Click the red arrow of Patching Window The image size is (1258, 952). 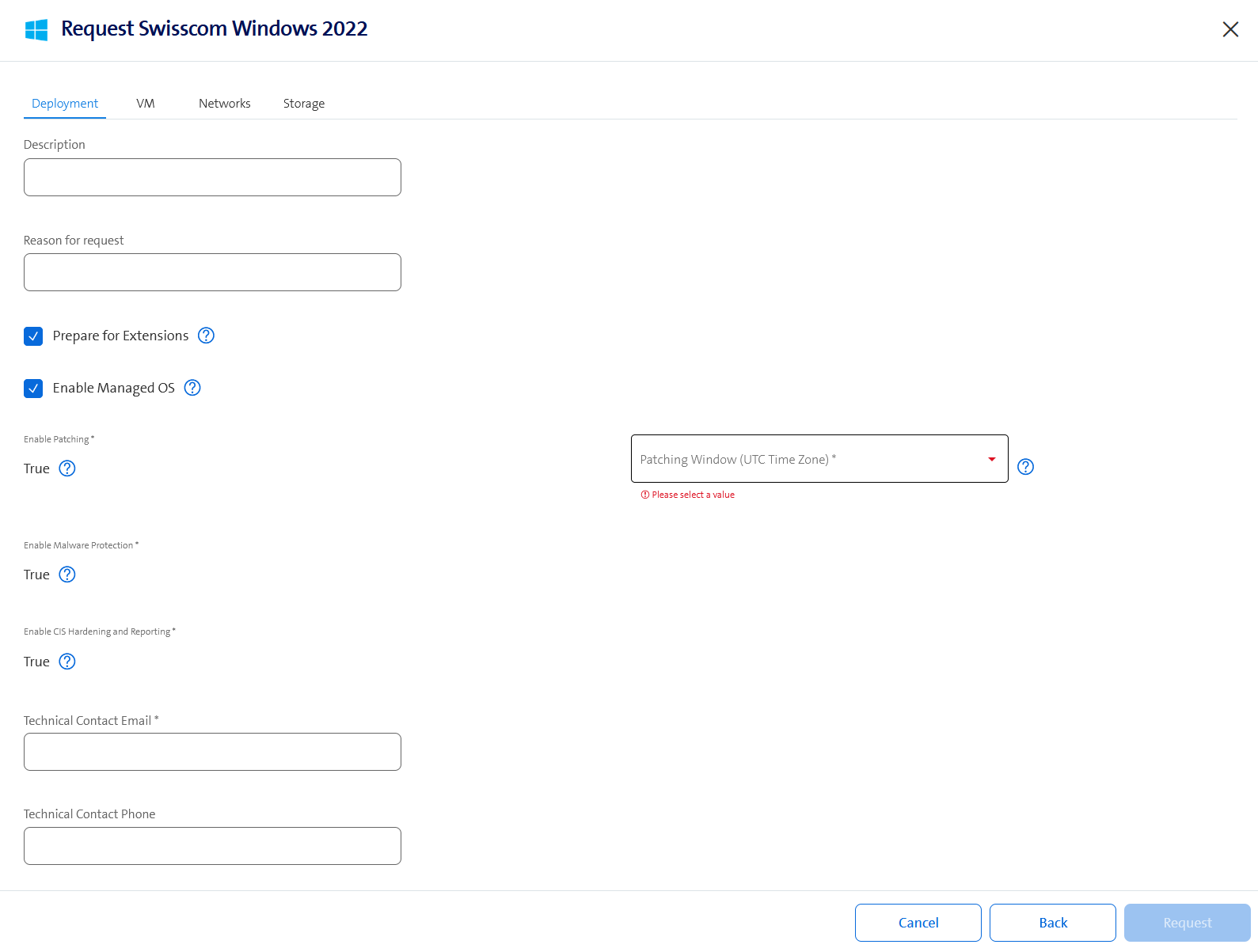[991, 459]
